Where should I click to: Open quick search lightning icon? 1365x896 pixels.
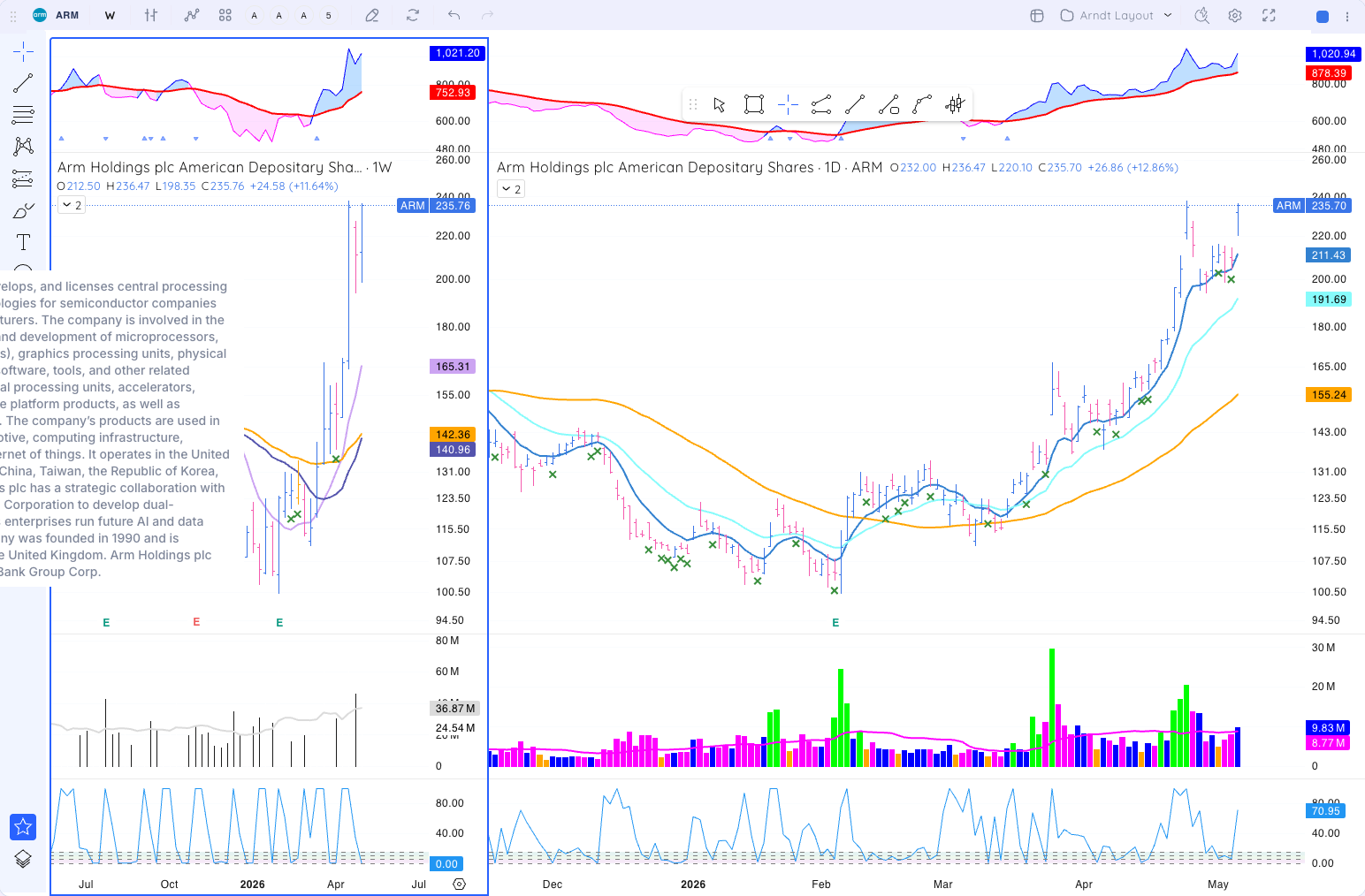(x=1201, y=15)
